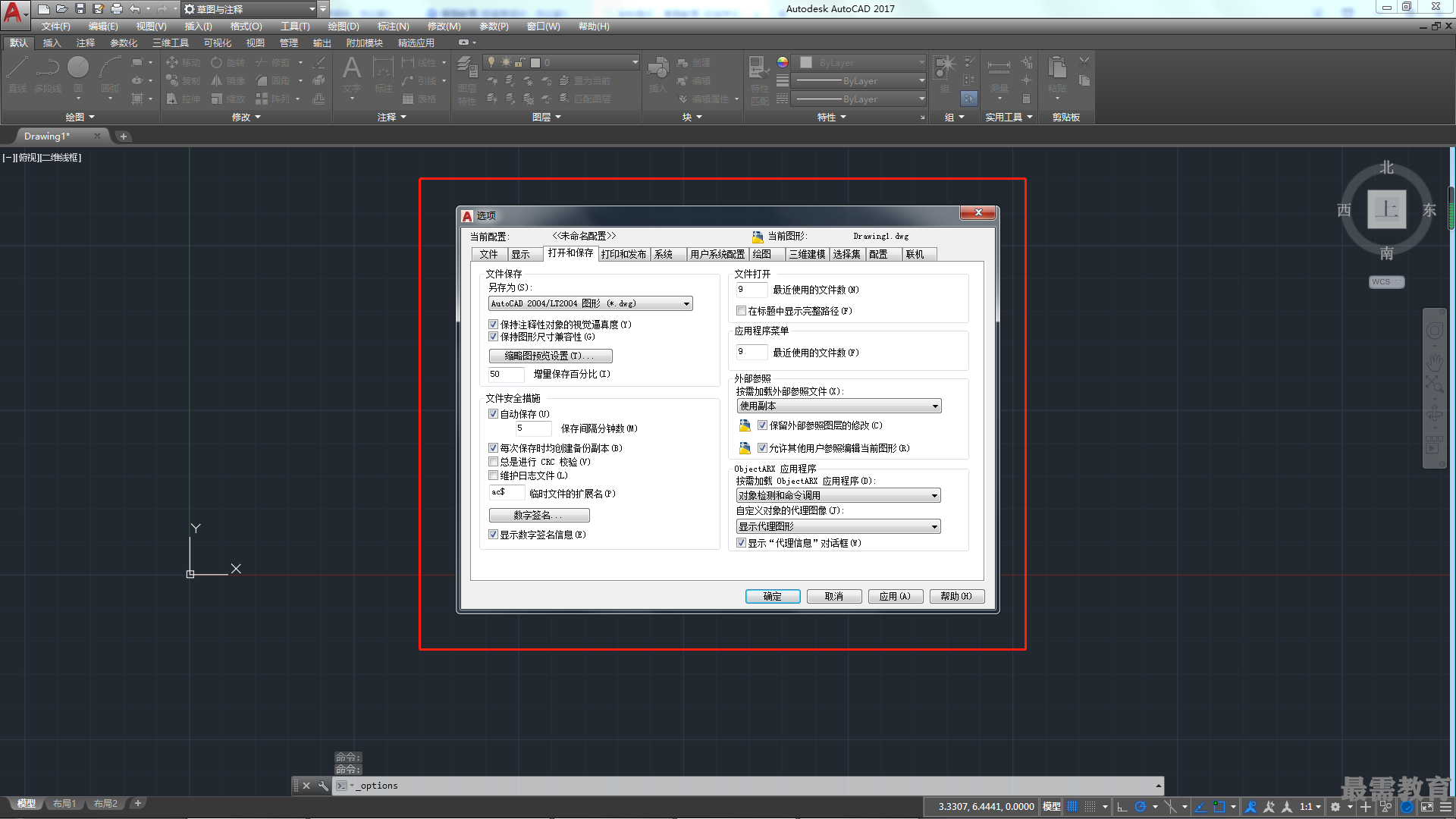Click the 确定 button in Options dialog

point(773,597)
